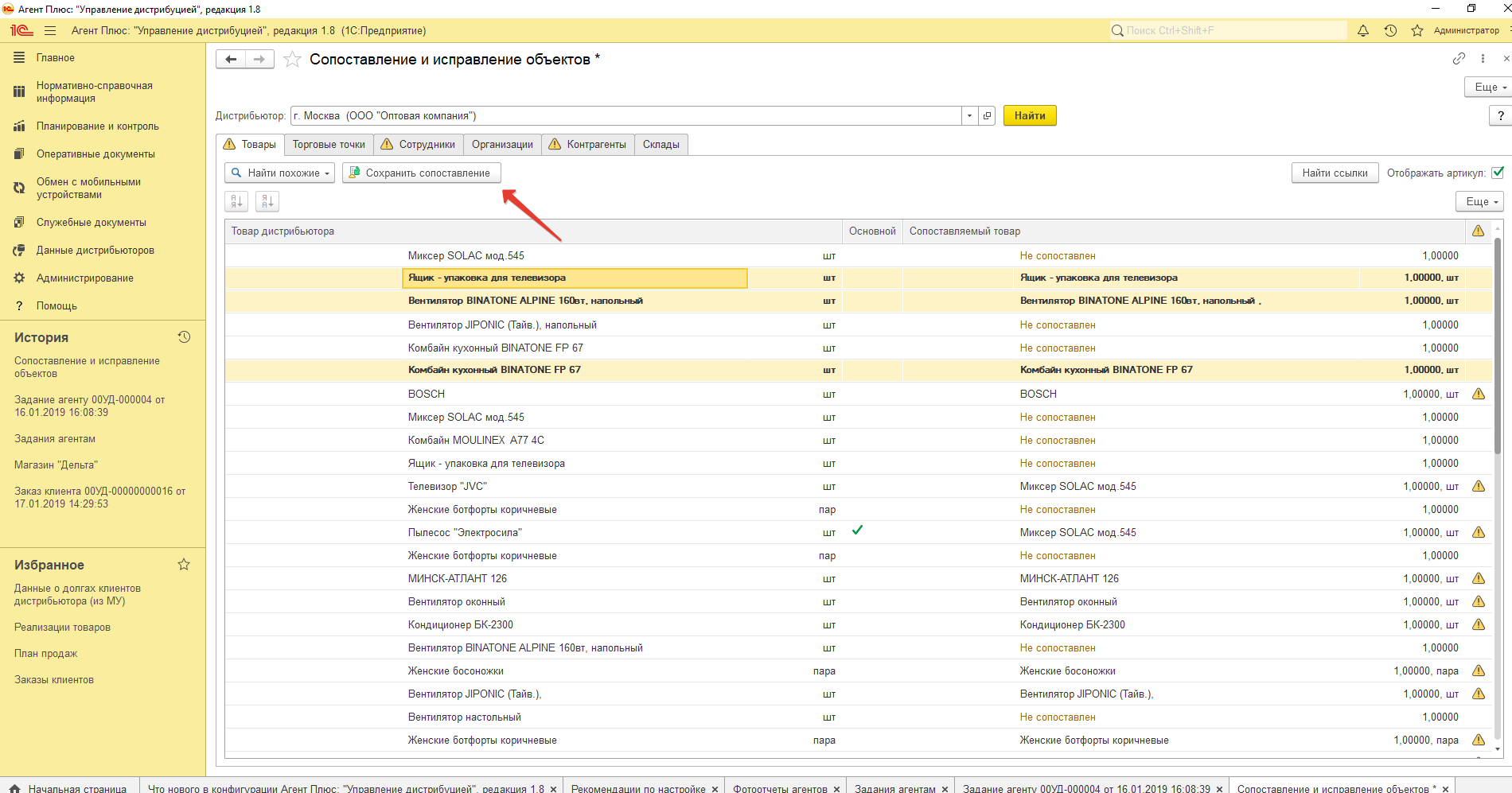
Task: Click the warning column header icon
Action: (x=1479, y=231)
